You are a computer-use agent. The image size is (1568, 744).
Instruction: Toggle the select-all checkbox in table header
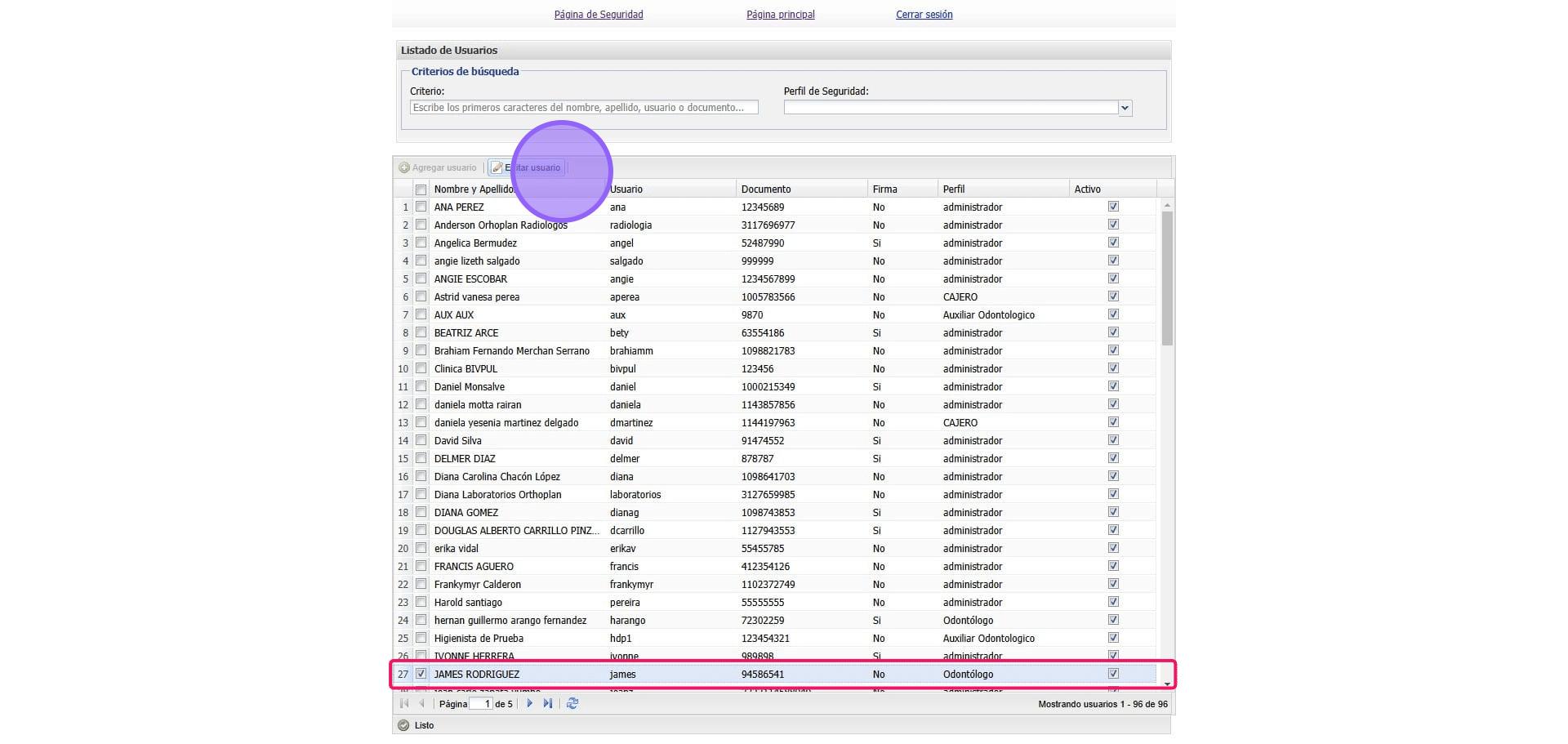click(x=421, y=189)
